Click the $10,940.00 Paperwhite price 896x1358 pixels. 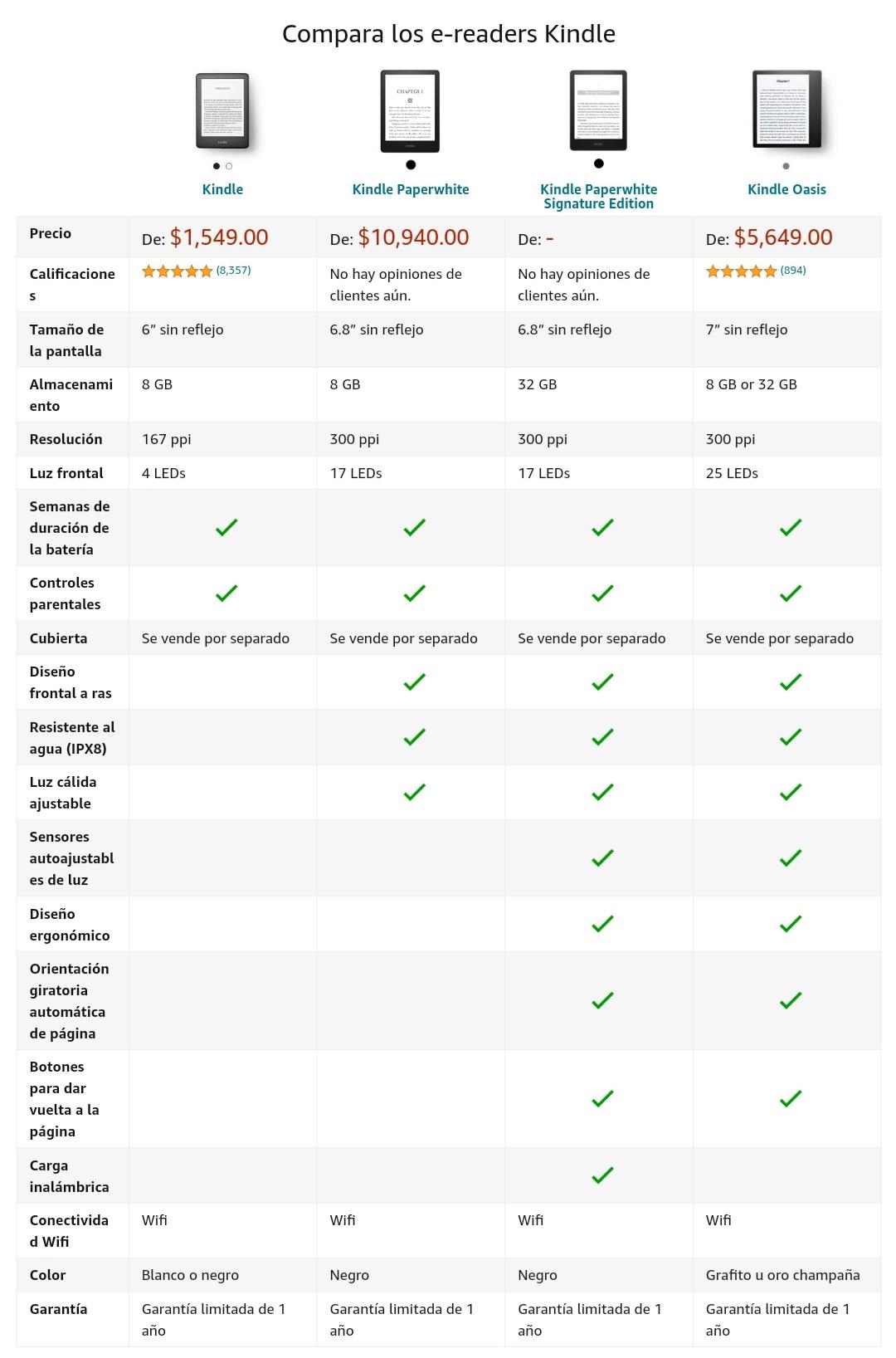413,237
